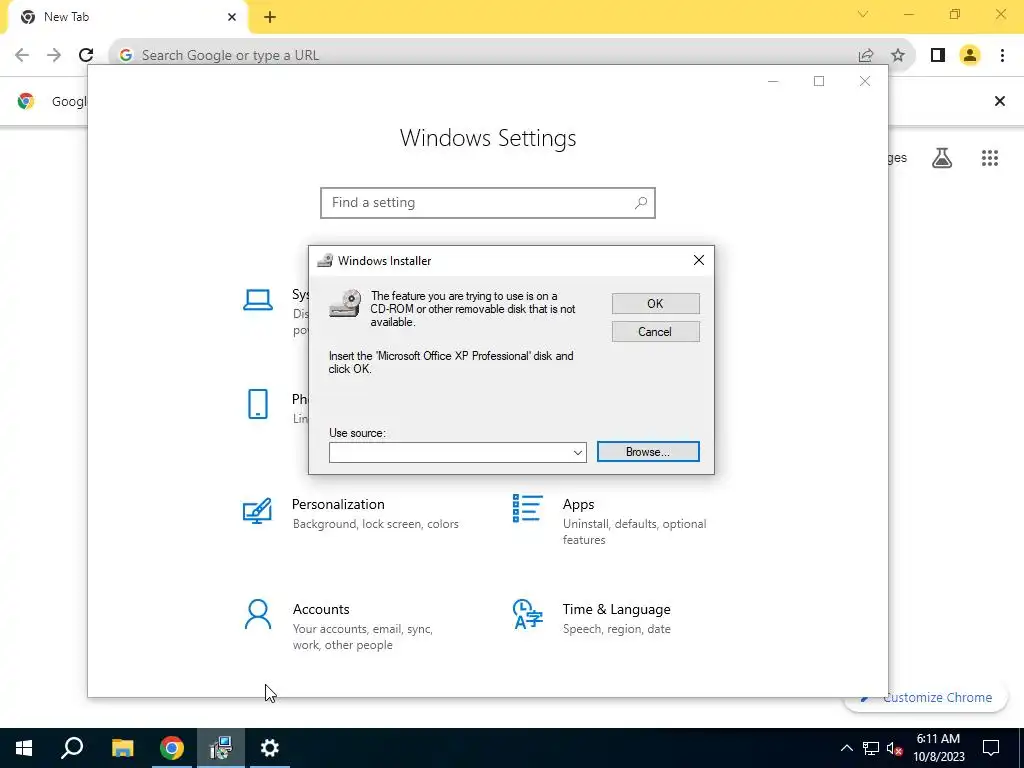Click the muted volume tray icon

tap(895, 748)
